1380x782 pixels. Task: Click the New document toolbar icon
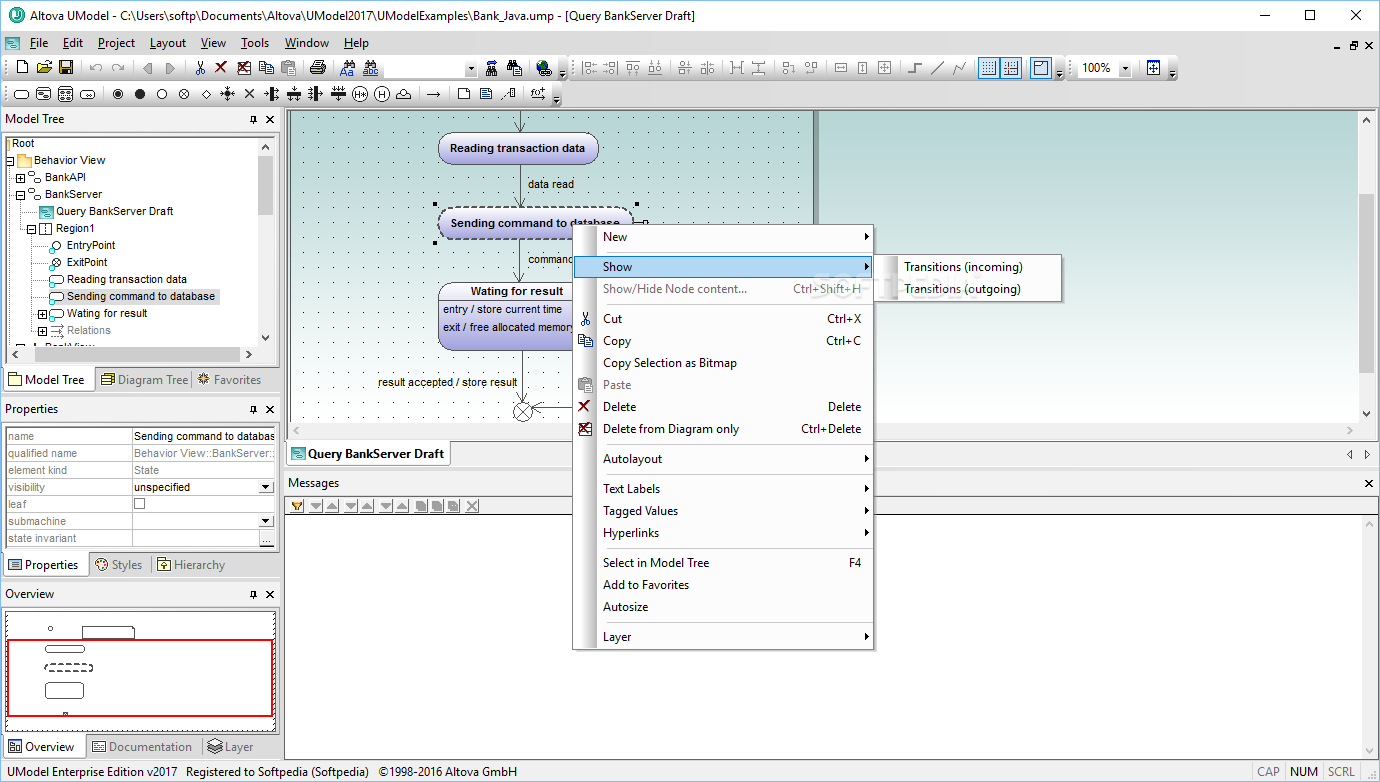click(22, 68)
